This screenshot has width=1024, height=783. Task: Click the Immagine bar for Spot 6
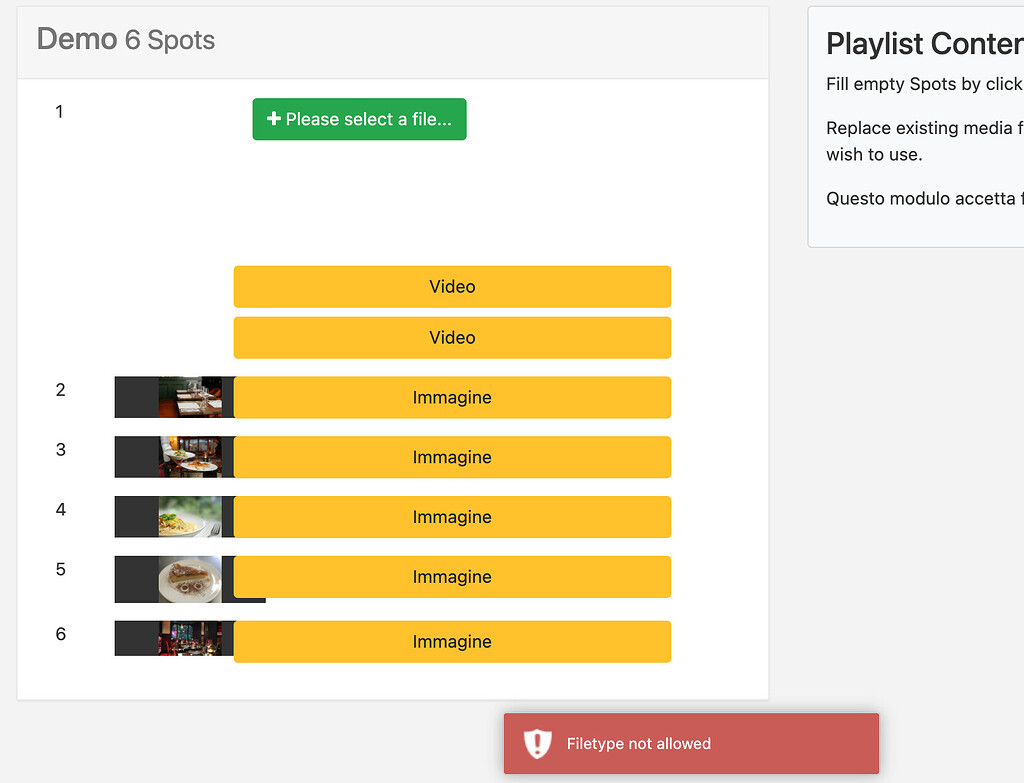(x=452, y=641)
